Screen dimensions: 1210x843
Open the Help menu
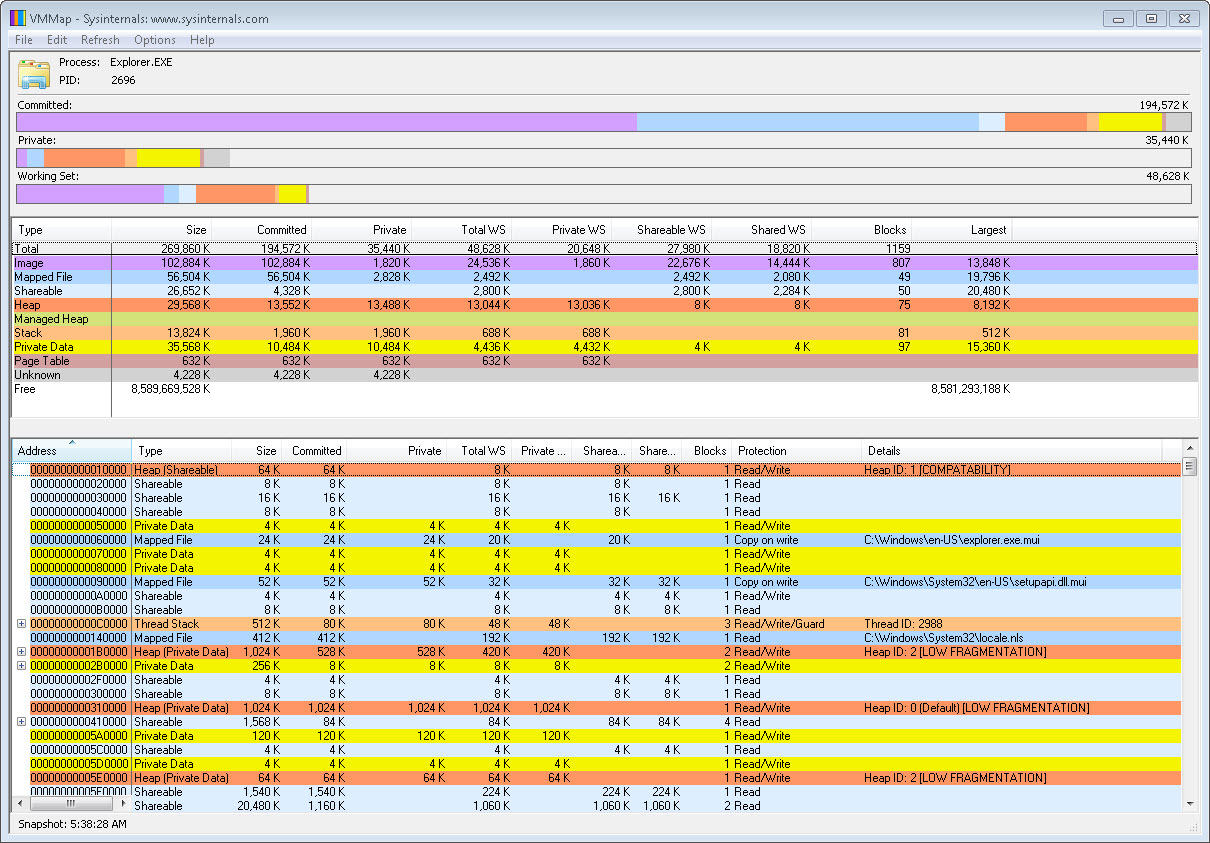(x=202, y=40)
